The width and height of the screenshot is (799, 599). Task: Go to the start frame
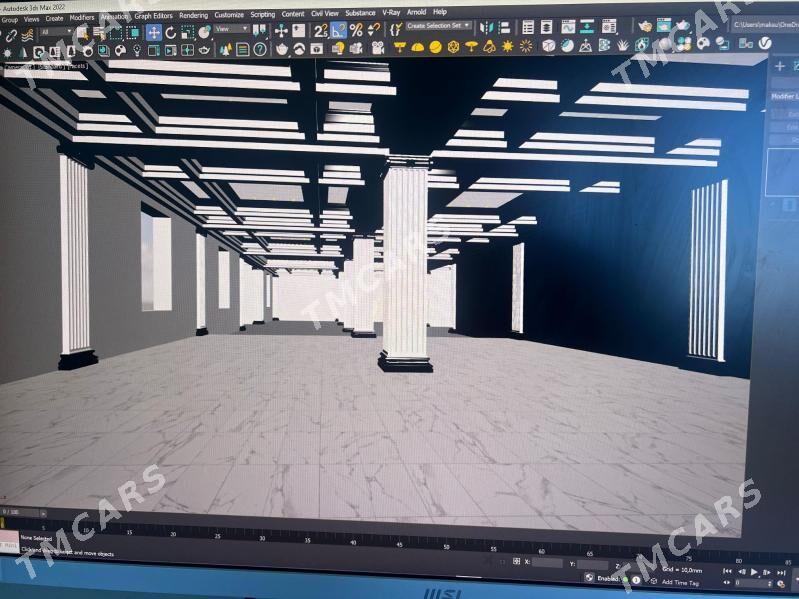728,572
